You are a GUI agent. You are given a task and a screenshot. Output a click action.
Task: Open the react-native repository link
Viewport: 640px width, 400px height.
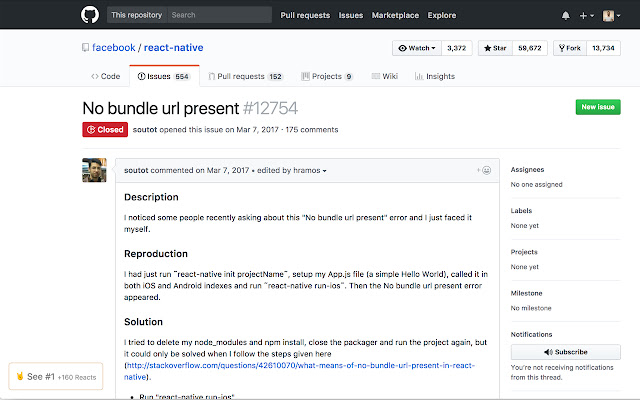tap(173, 47)
